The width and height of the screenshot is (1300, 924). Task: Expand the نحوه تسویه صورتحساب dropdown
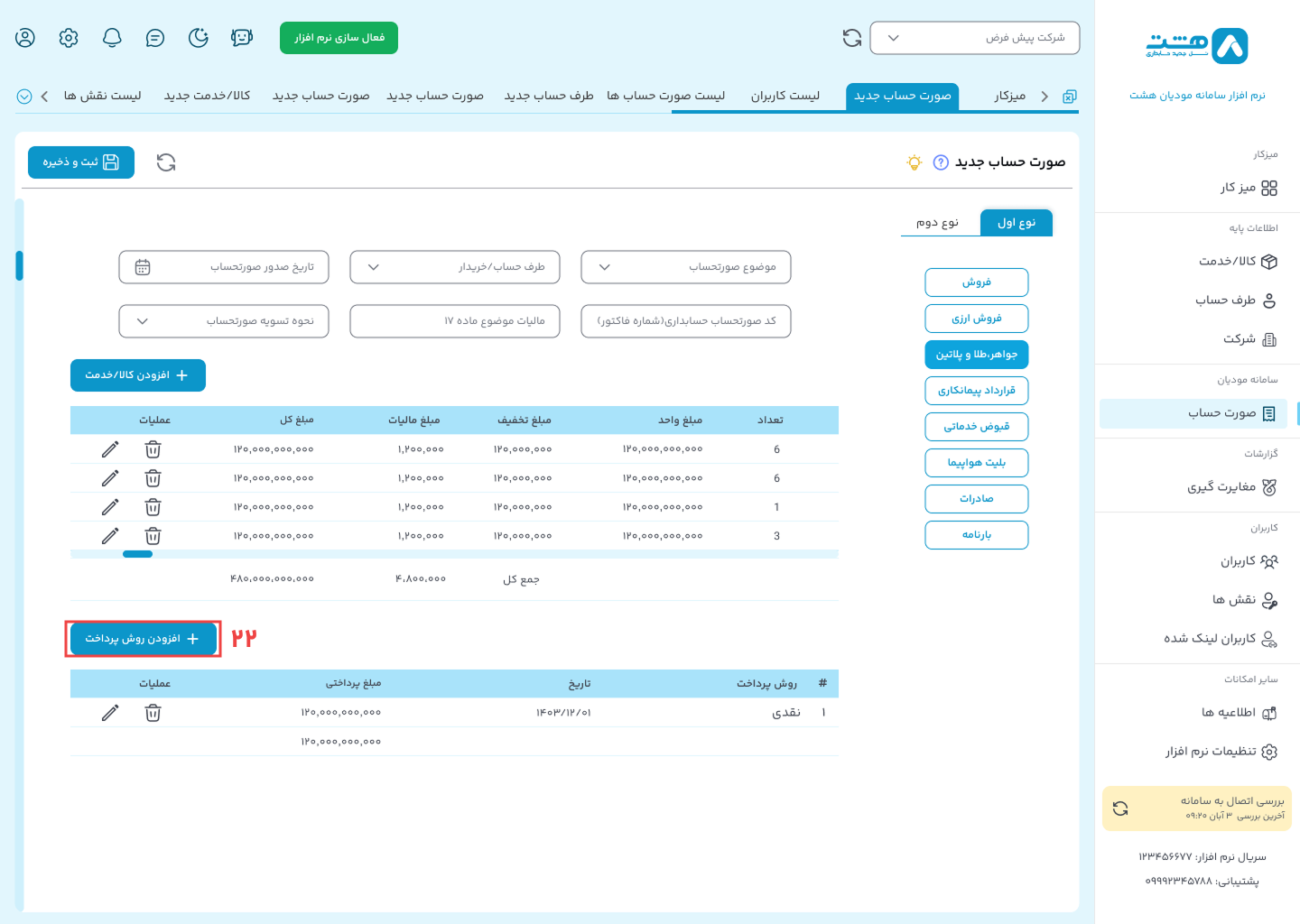point(223,321)
